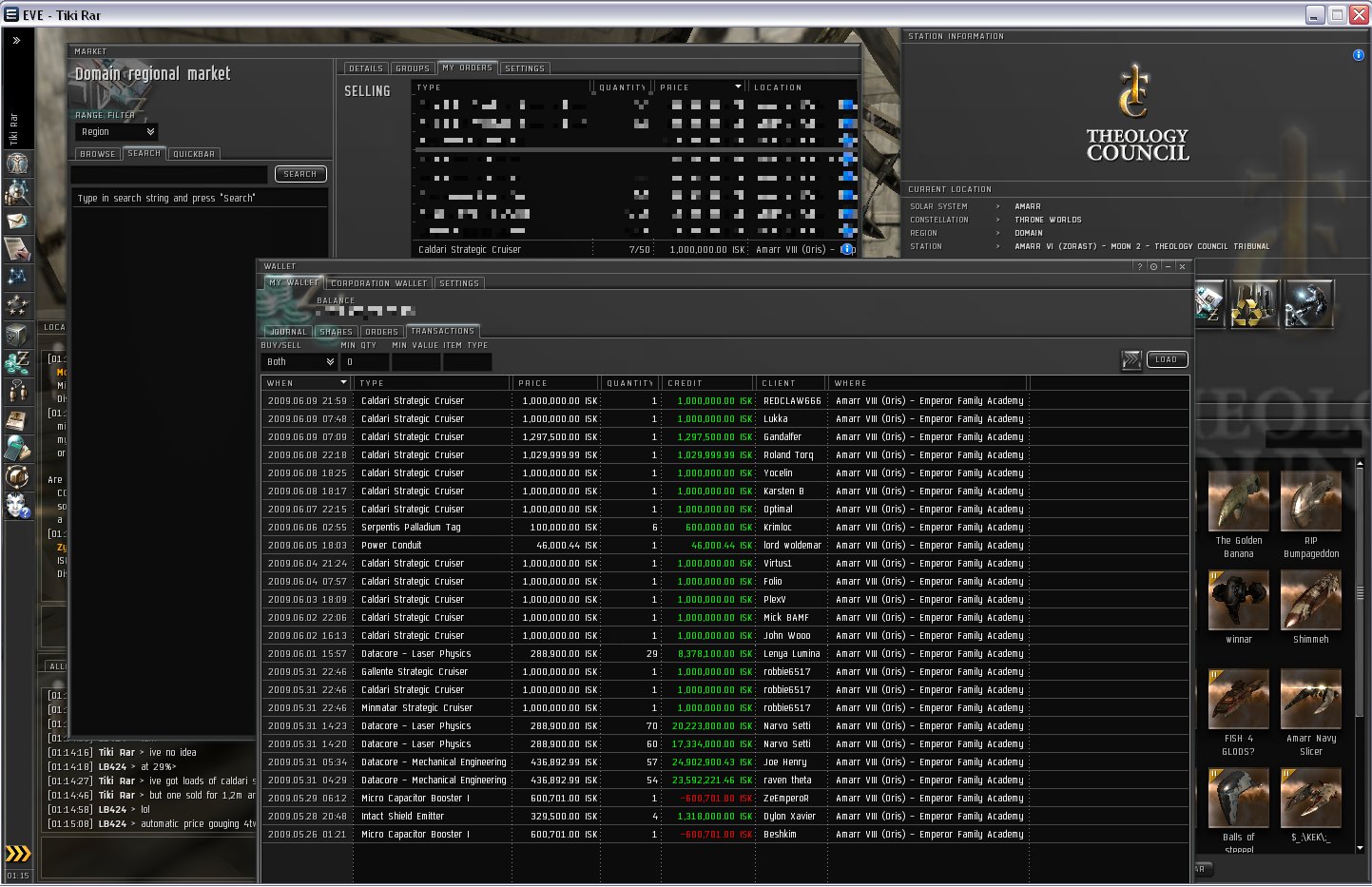1372x887 pixels.
Task: Open the chat Channels icon in sidebar
Action: pyautogui.click(x=17, y=392)
